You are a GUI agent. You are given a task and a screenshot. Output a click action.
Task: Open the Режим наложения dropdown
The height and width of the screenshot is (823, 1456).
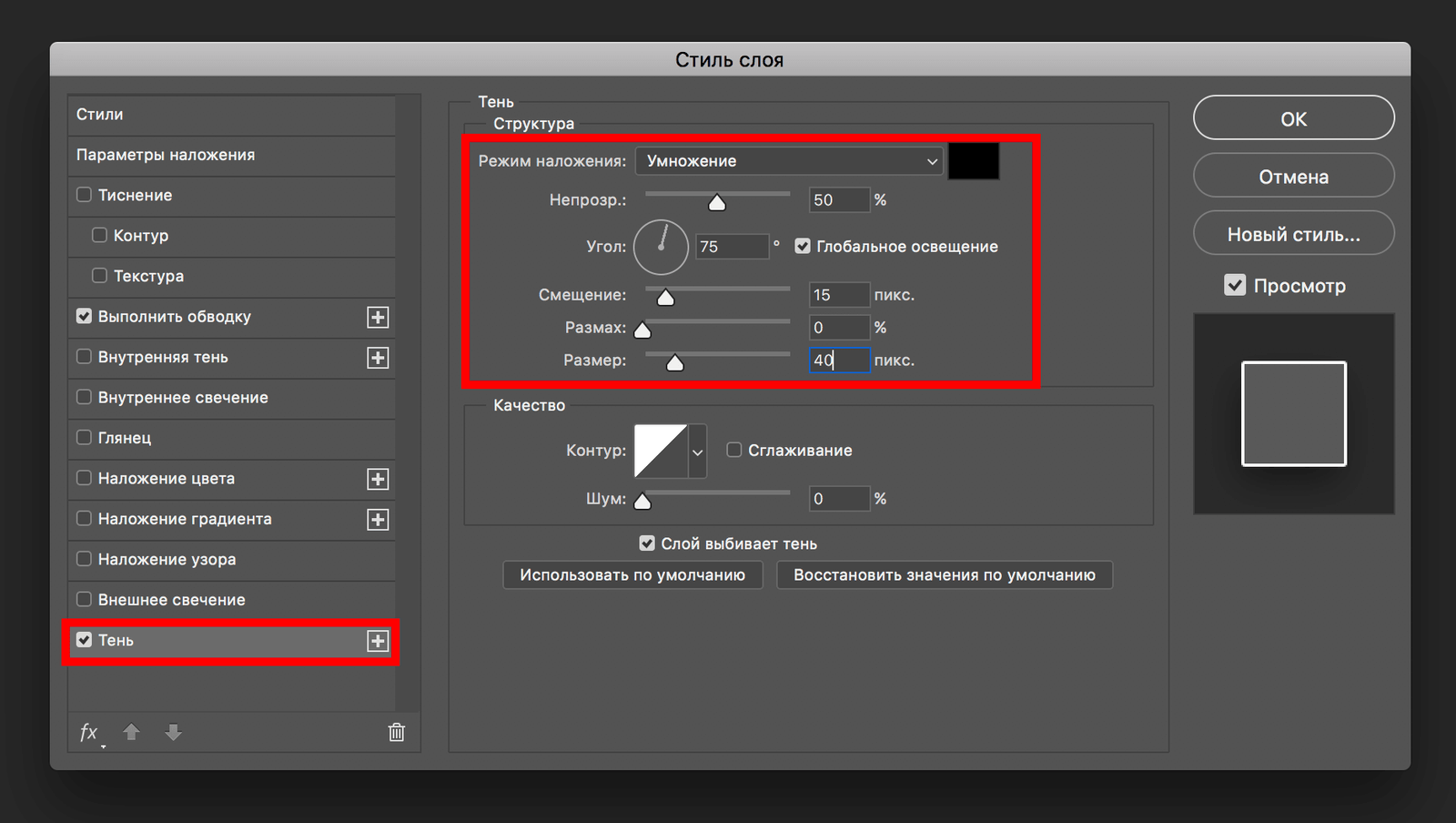[790, 161]
